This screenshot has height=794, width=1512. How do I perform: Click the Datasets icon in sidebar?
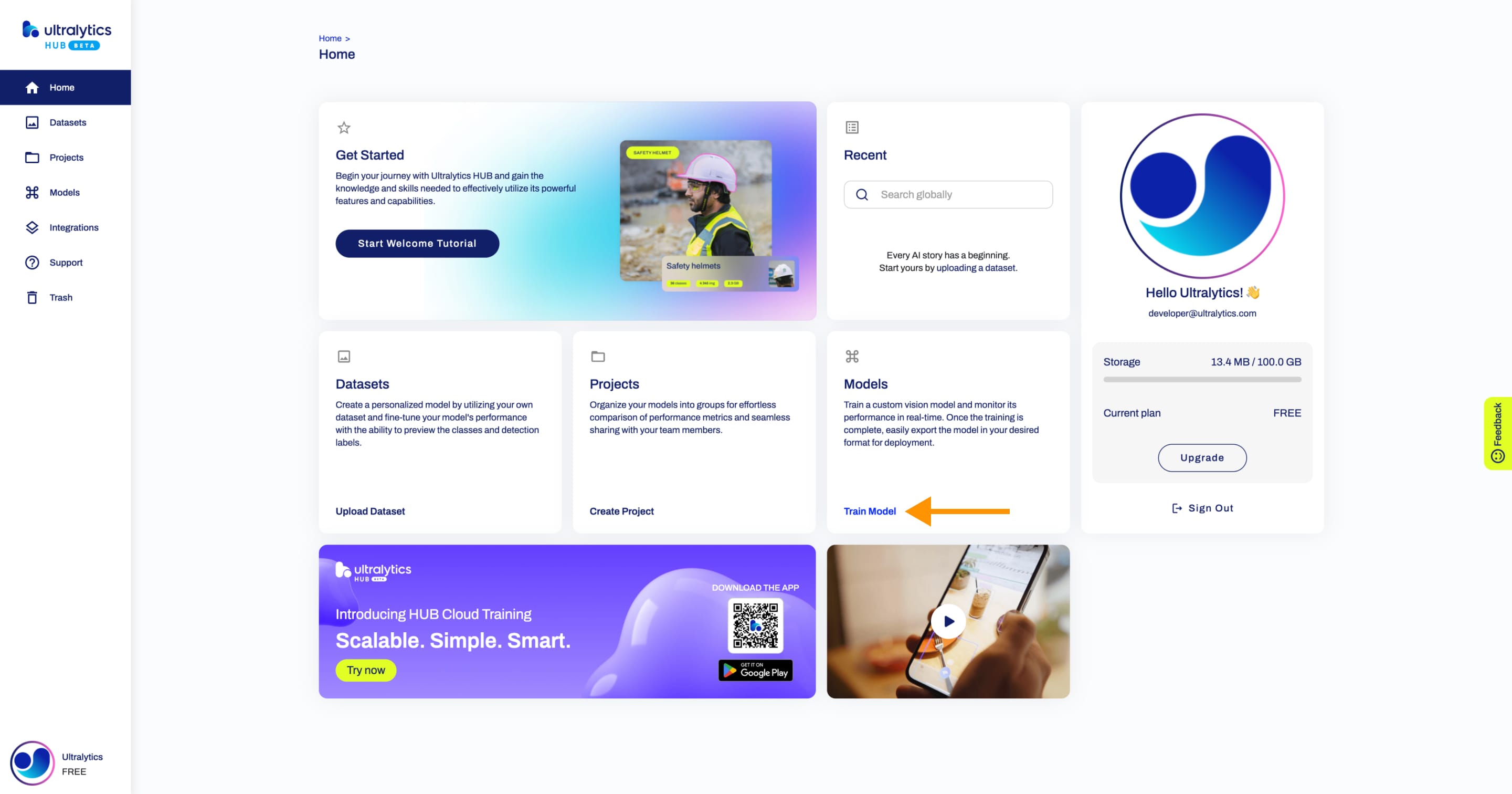coord(32,122)
